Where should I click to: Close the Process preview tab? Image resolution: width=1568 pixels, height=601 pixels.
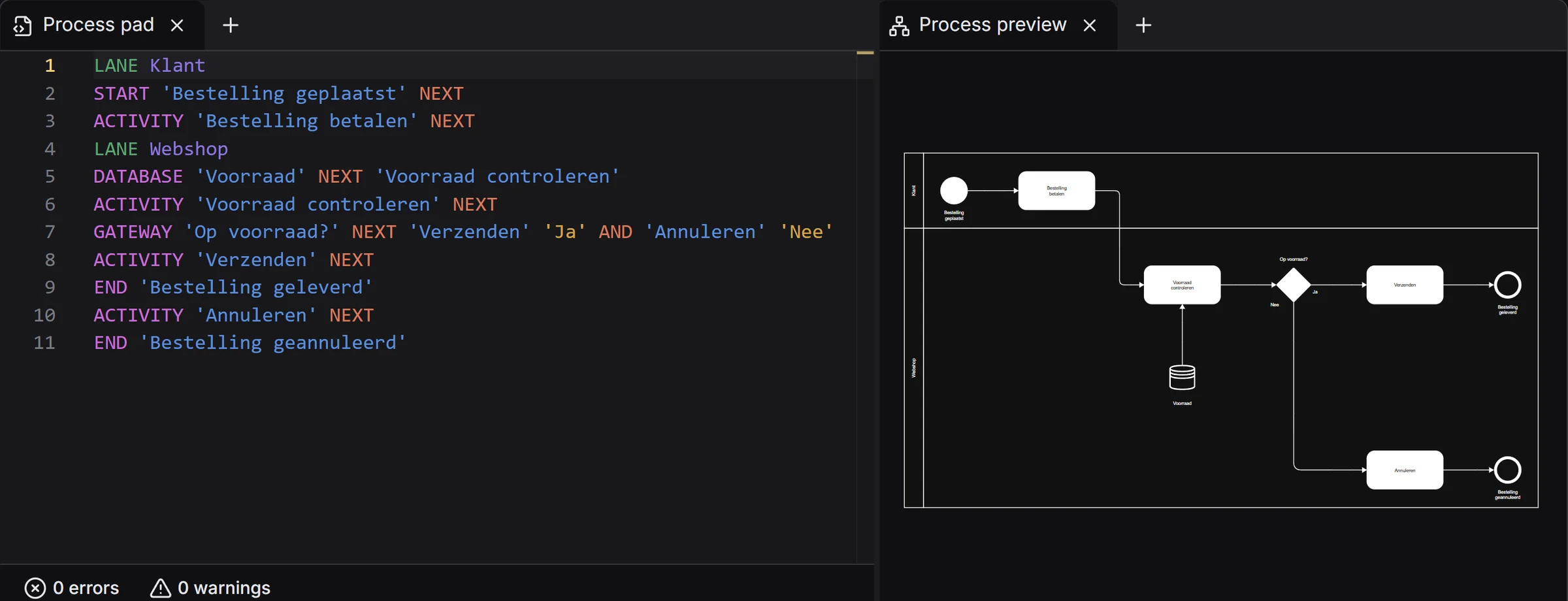tap(1090, 25)
